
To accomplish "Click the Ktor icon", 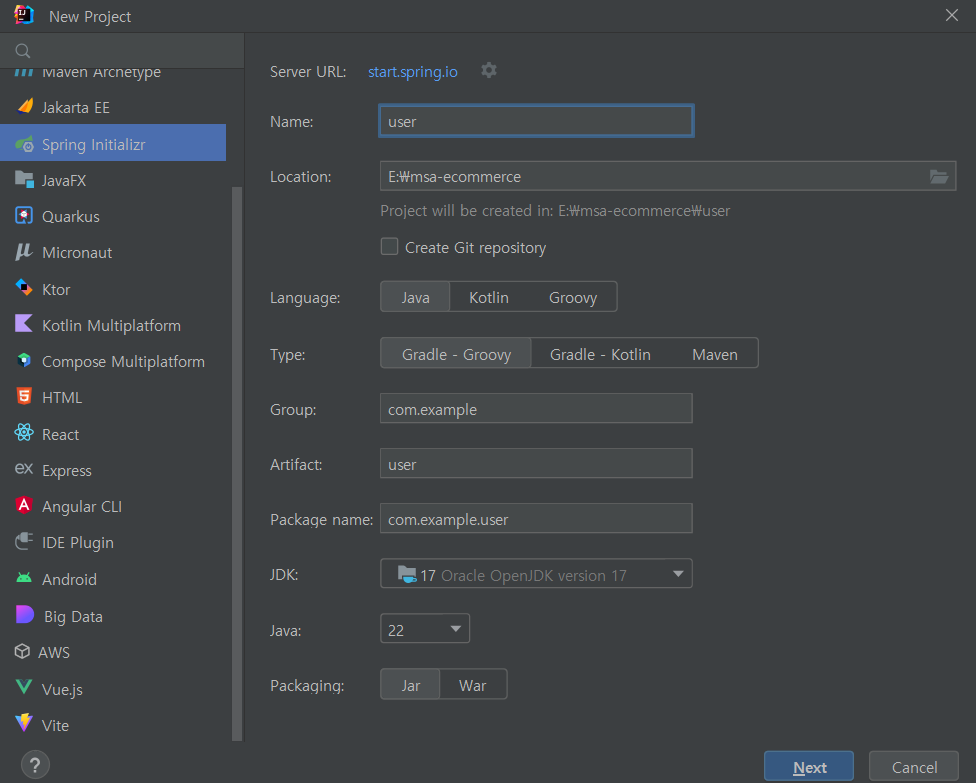I will 24,288.
